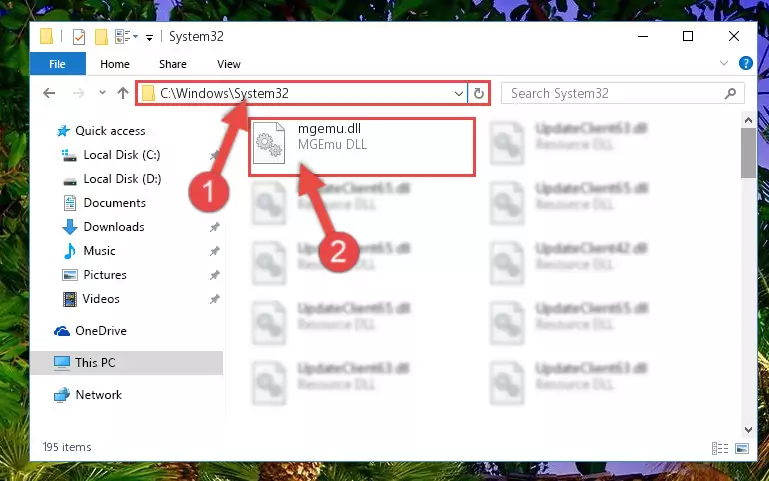This screenshot has height=481, width=769.
Task: Click the address bar path C:\Windows\System32
Action: click(224, 93)
